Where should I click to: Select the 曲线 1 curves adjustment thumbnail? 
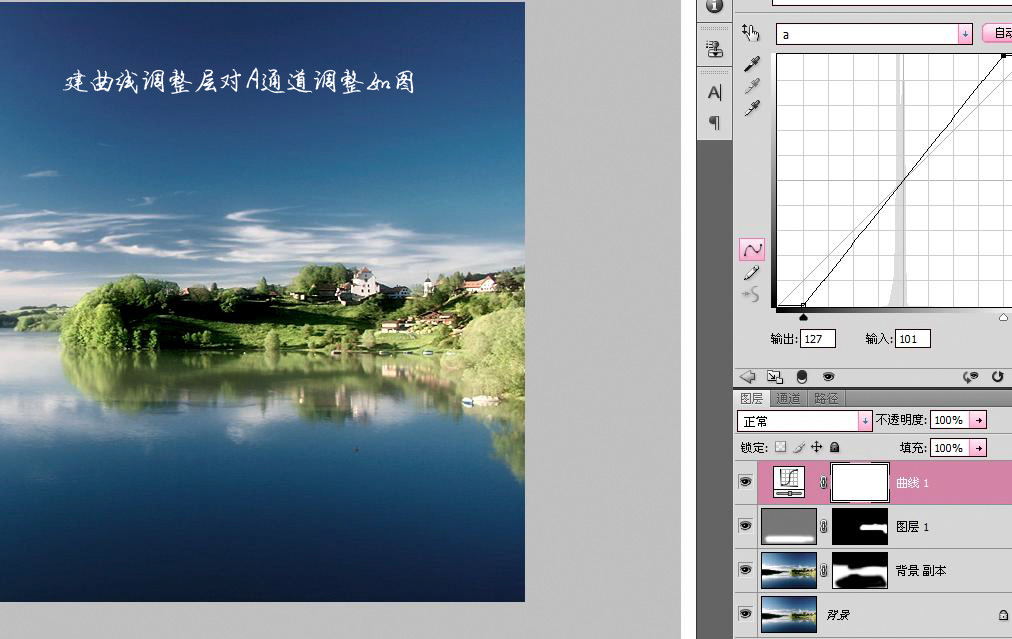click(789, 482)
